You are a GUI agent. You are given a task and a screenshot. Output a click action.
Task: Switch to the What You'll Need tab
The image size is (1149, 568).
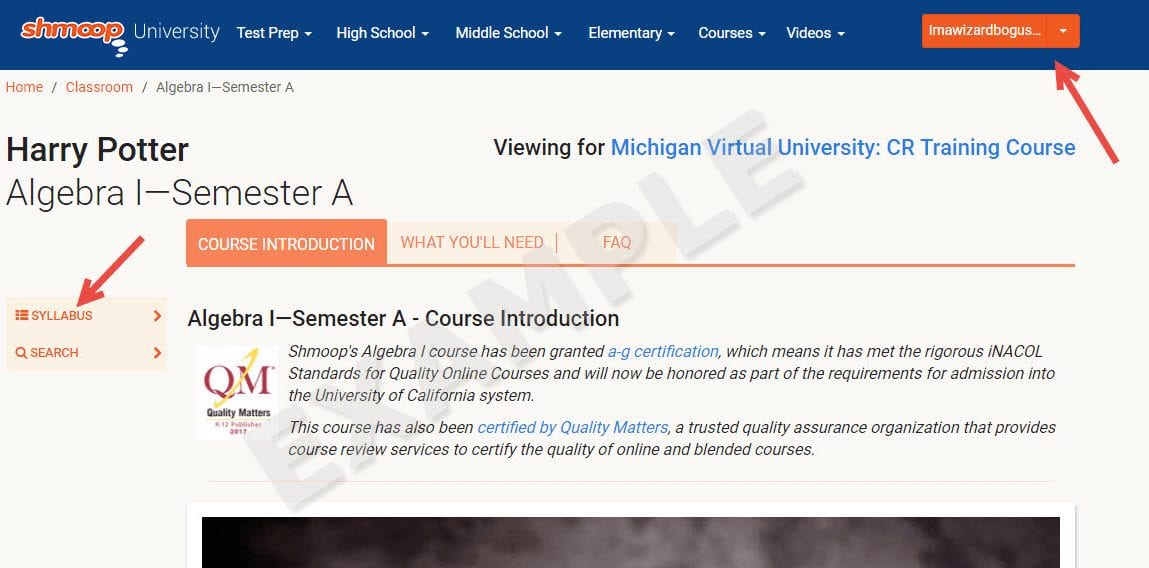pyautogui.click(x=471, y=242)
